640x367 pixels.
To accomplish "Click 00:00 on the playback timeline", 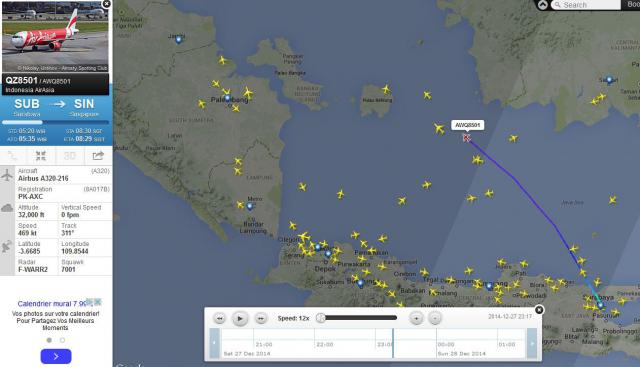I will pyautogui.click(x=446, y=345).
